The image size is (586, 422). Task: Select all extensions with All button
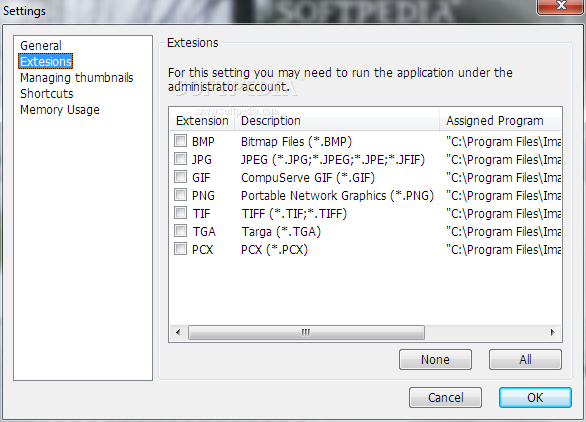(x=525, y=360)
